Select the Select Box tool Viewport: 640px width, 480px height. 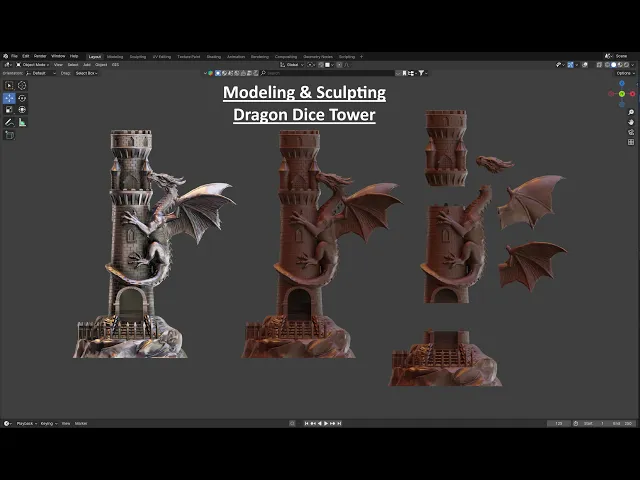[9, 85]
